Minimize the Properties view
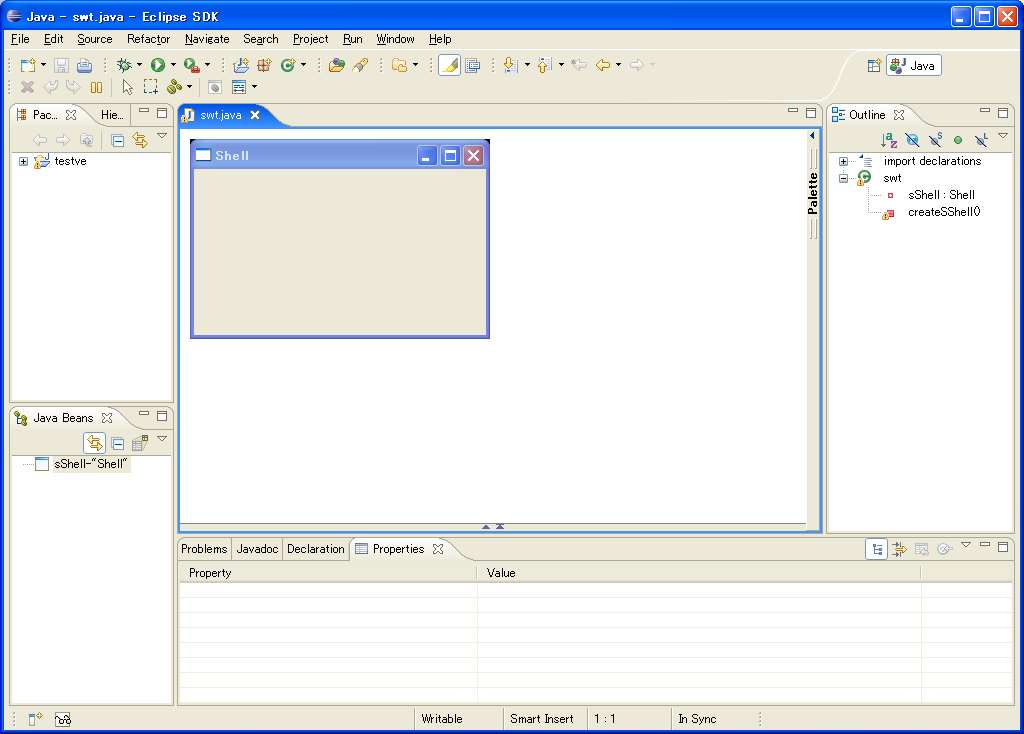The width and height of the screenshot is (1024, 734). [x=985, y=545]
